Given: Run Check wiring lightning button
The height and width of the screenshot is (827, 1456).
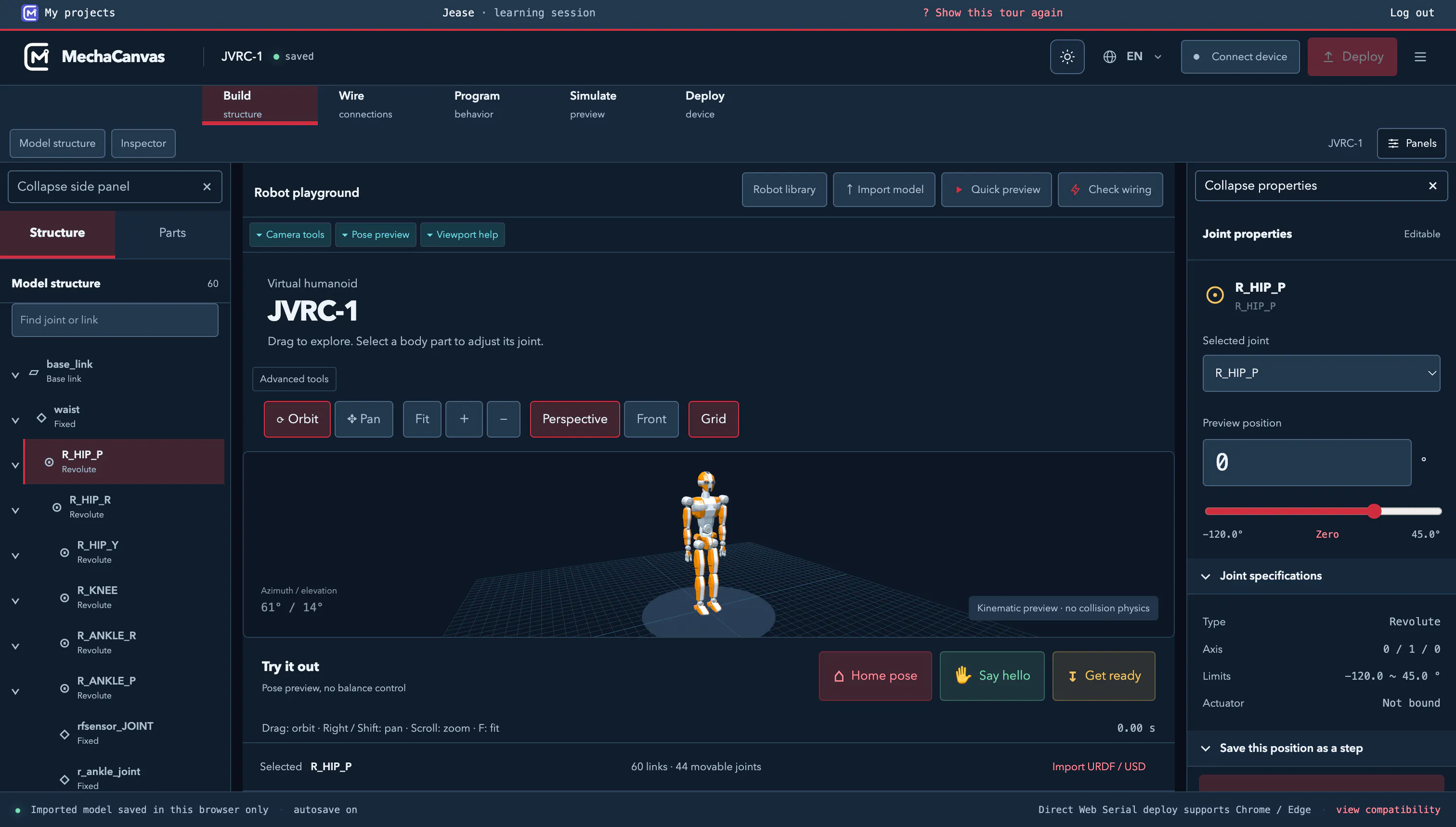Looking at the screenshot, I should (x=1110, y=190).
